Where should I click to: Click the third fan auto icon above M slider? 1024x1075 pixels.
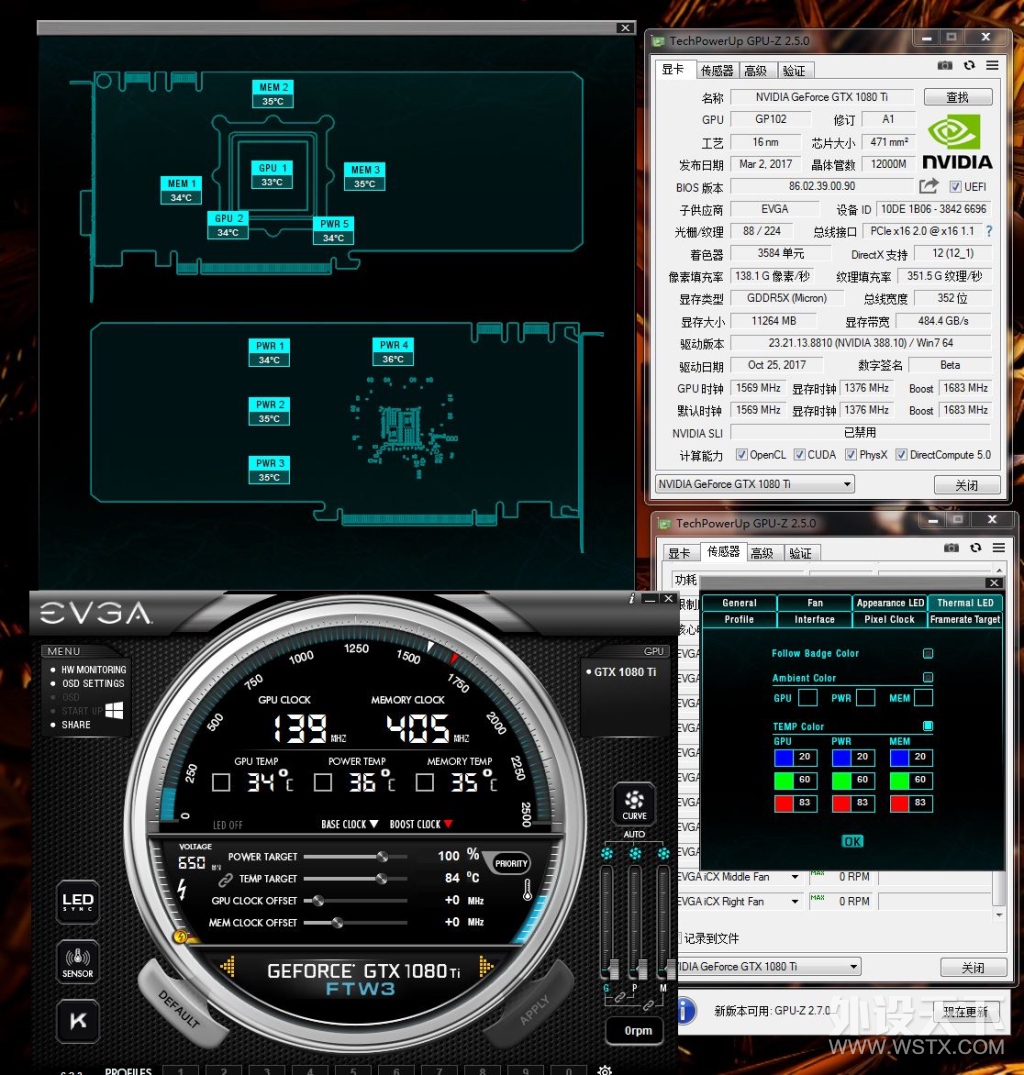coord(663,854)
